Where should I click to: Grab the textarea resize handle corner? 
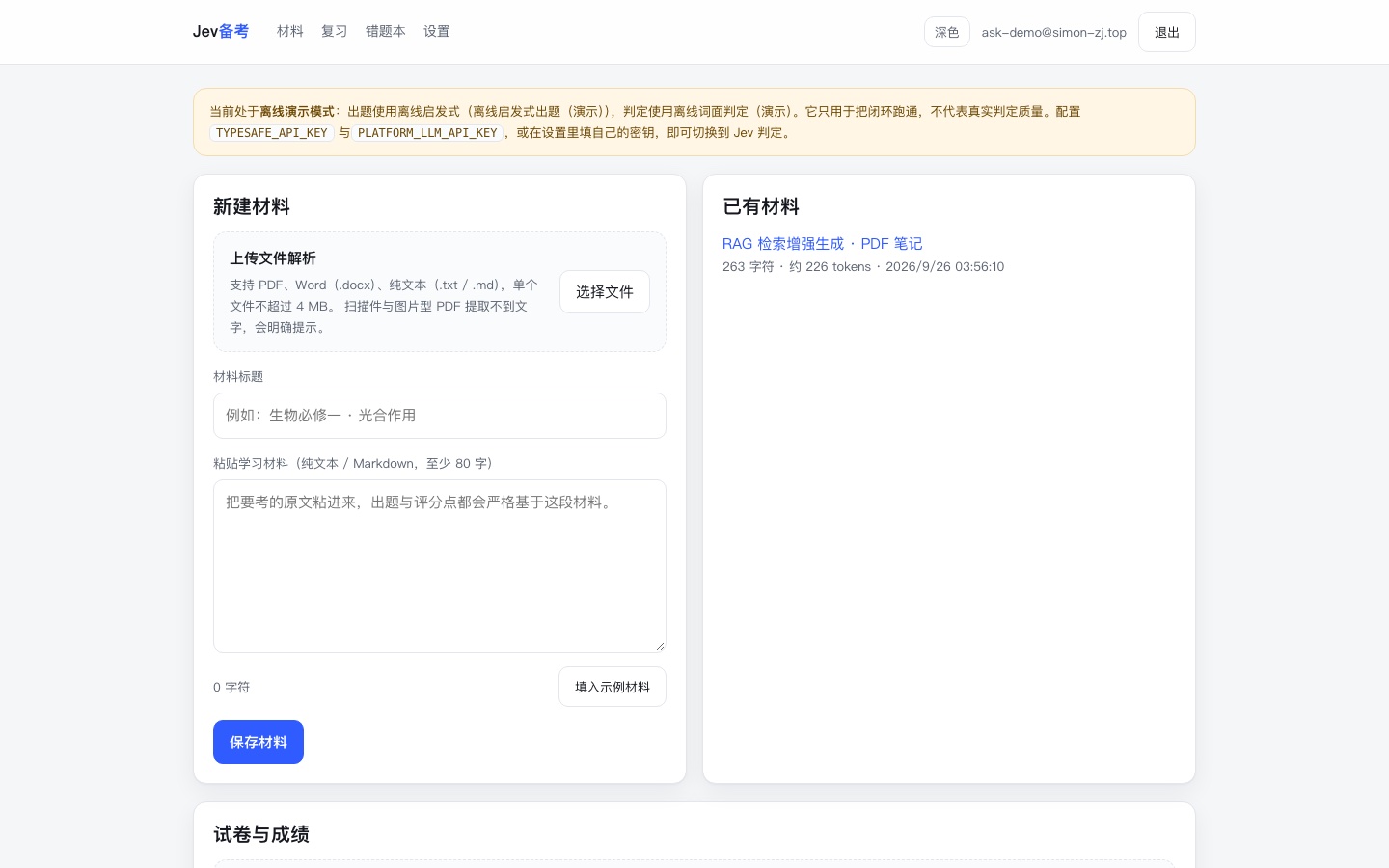(x=660, y=646)
